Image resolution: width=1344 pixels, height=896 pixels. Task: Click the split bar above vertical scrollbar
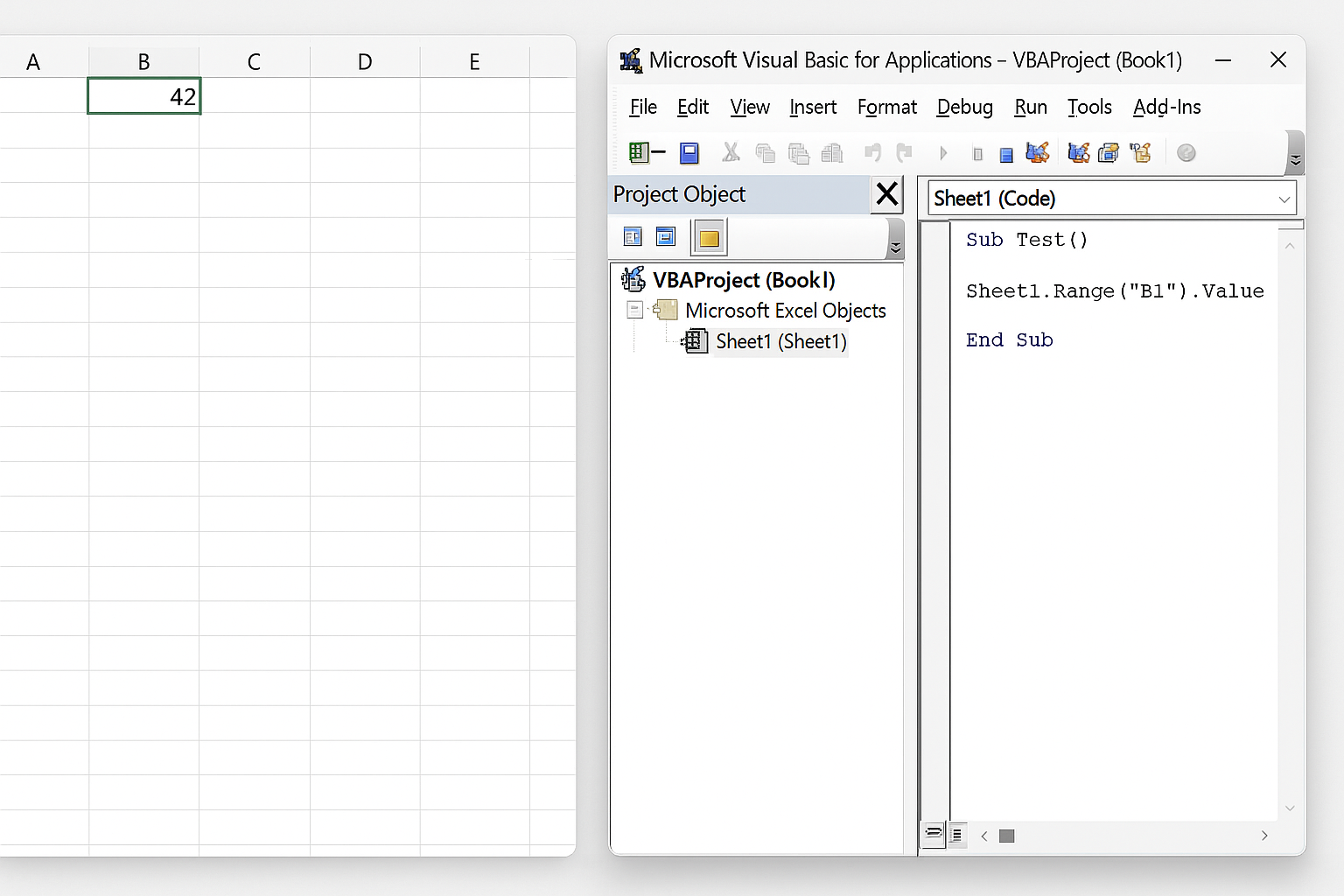coord(1291,225)
